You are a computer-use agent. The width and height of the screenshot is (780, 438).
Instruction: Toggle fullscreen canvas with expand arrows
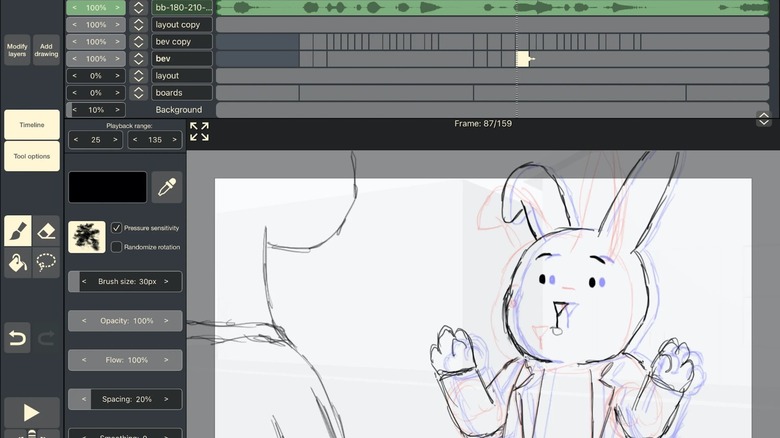[x=199, y=131]
